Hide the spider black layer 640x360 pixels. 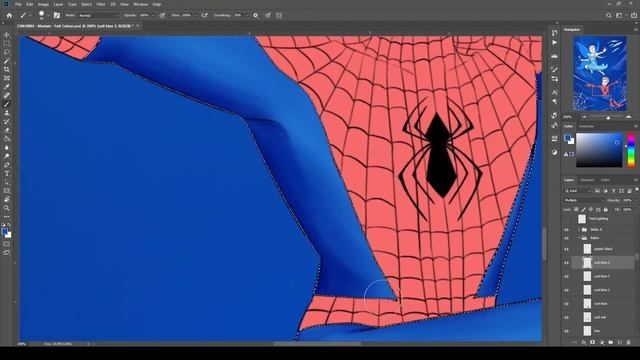567,249
